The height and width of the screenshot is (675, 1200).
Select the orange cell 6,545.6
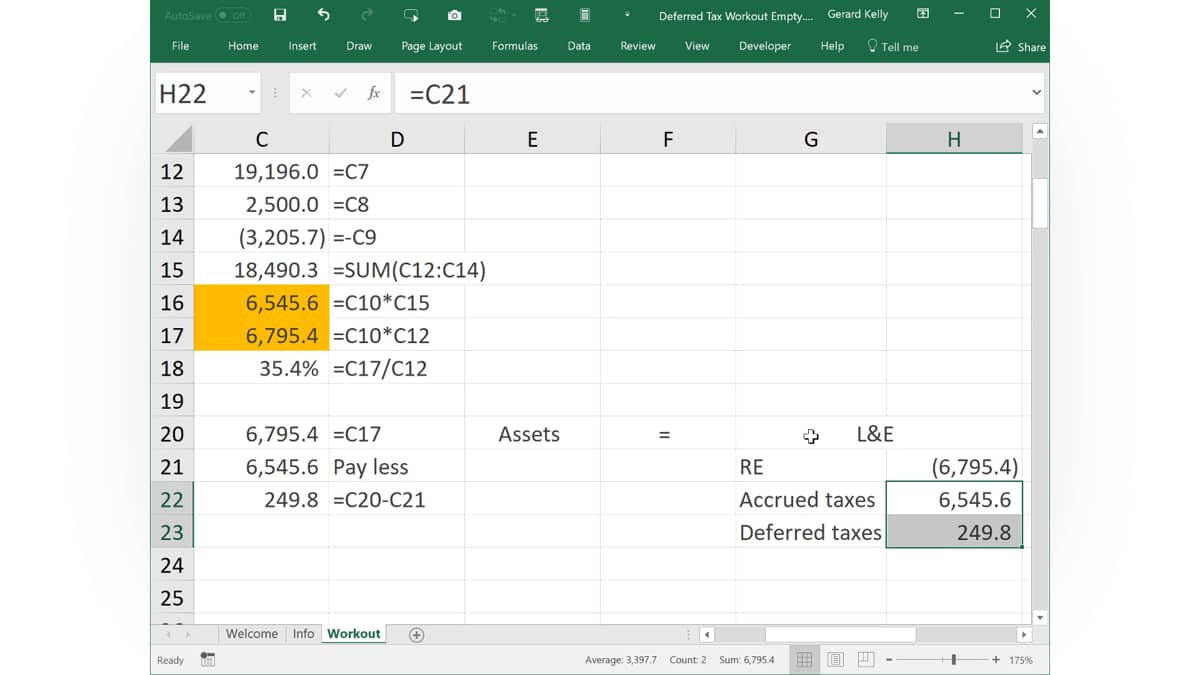(261, 302)
